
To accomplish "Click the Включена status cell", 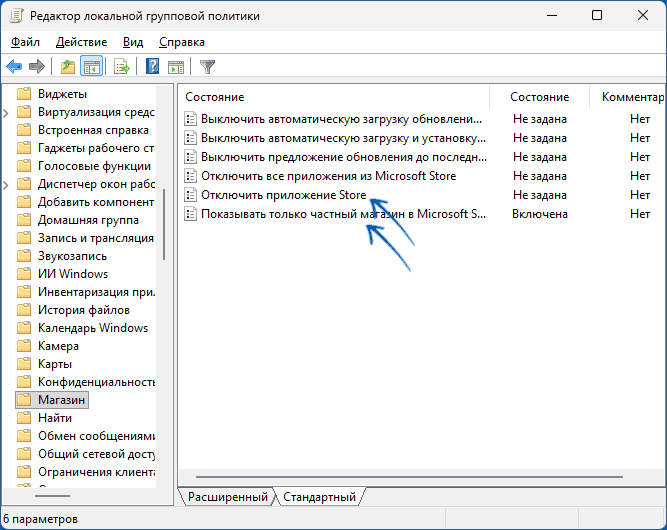I will tap(539, 214).
